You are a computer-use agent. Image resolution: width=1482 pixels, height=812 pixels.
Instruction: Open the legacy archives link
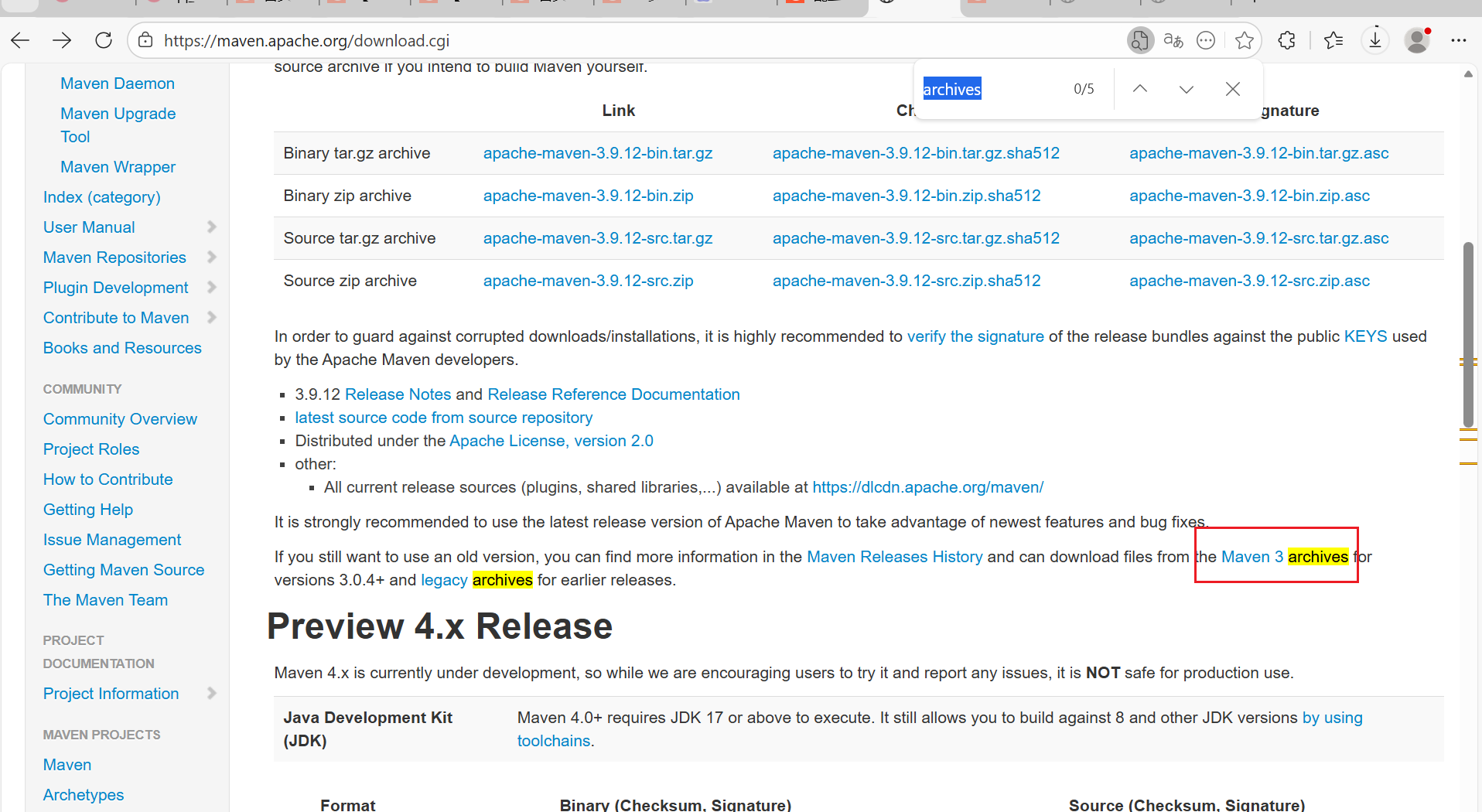476,580
